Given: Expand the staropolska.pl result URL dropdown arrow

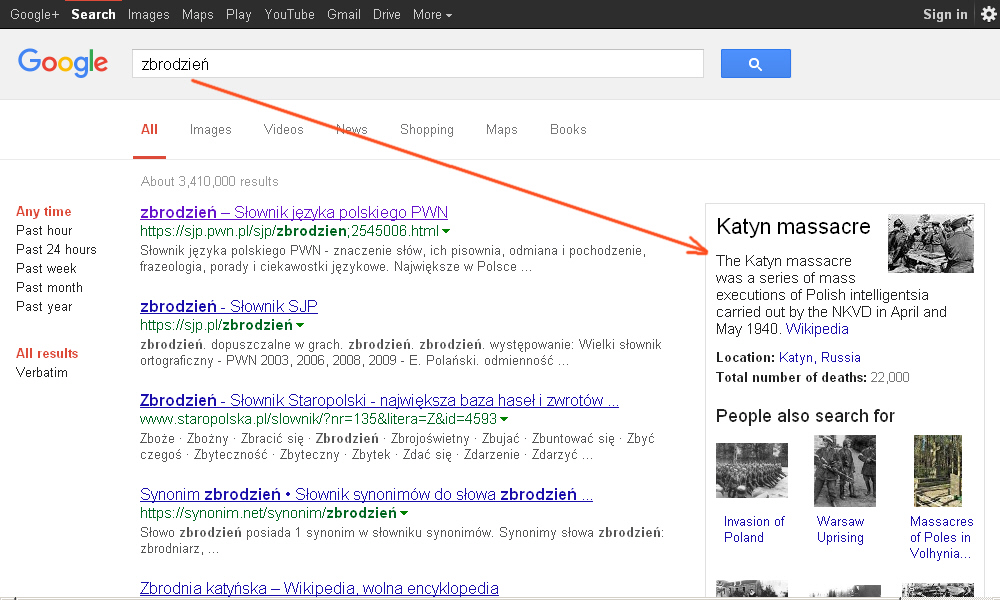Looking at the screenshot, I should pos(504,420).
